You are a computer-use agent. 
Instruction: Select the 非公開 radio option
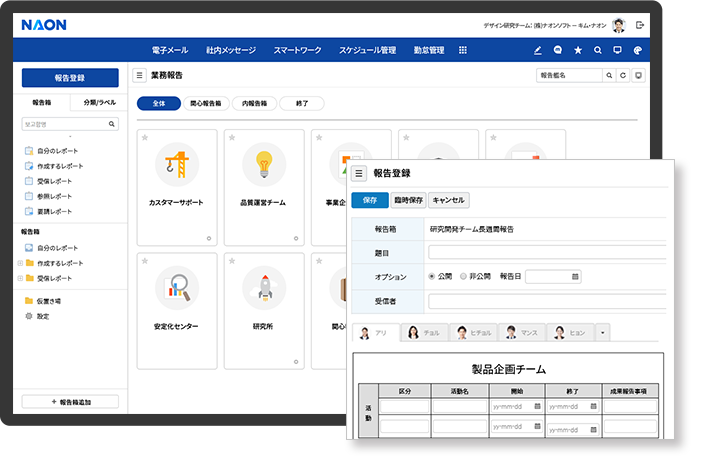(464, 276)
